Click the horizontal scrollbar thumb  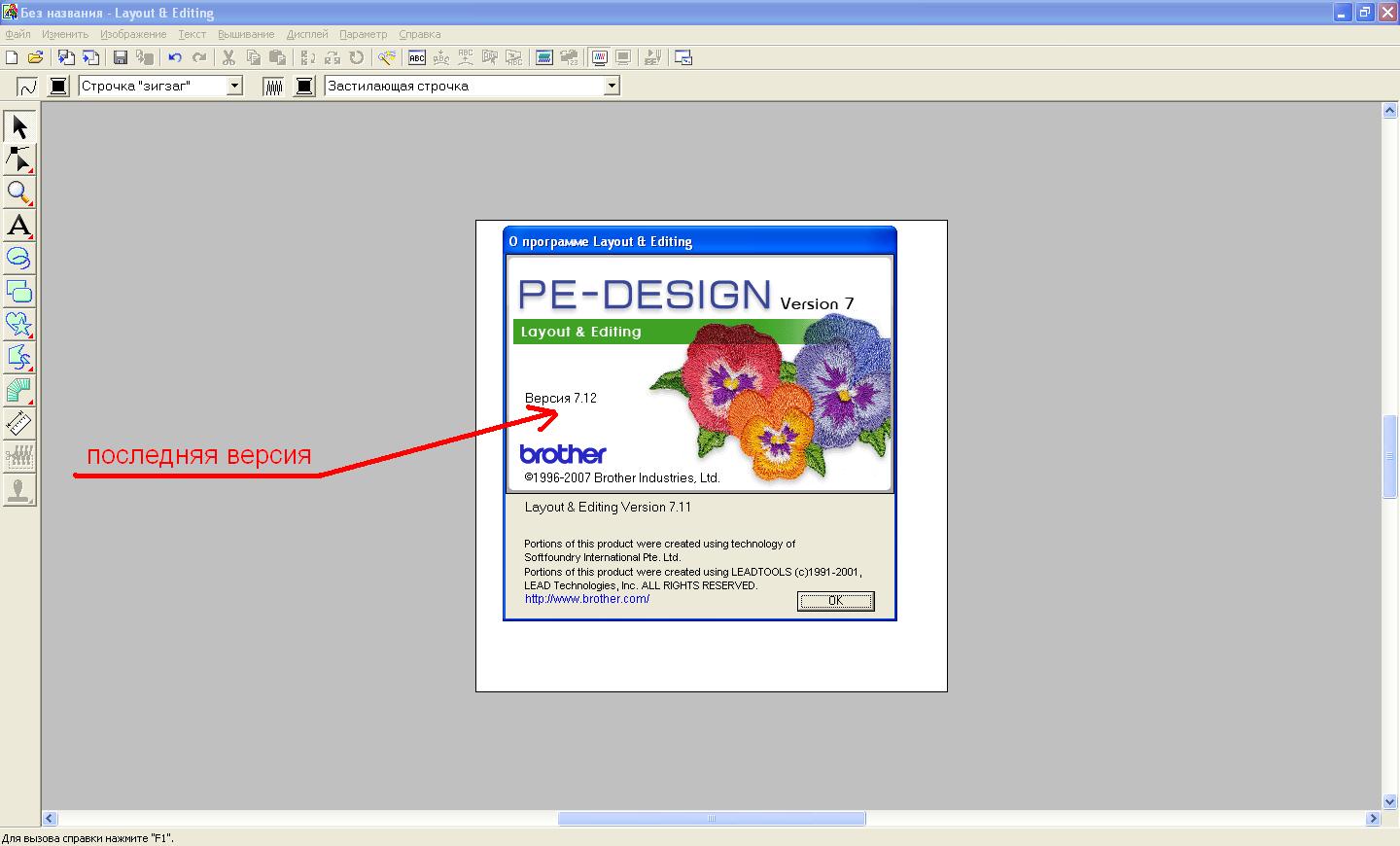coord(712,819)
